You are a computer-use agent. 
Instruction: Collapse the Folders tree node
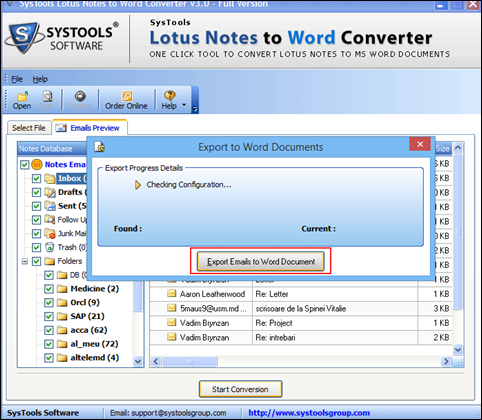click(x=25, y=261)
